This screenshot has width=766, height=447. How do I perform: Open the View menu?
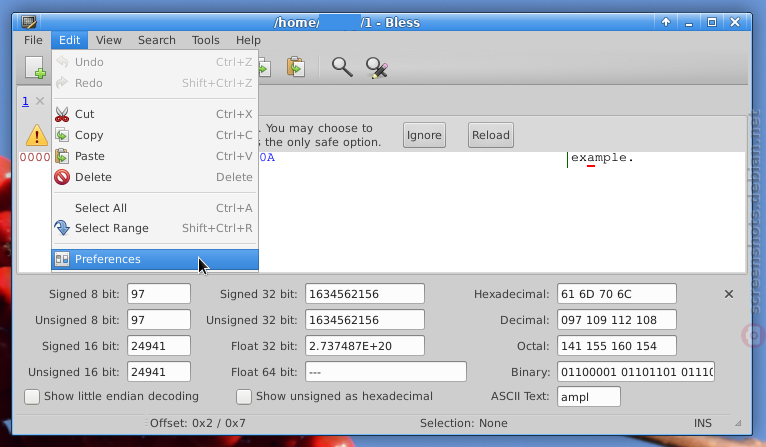pos(108,40)
